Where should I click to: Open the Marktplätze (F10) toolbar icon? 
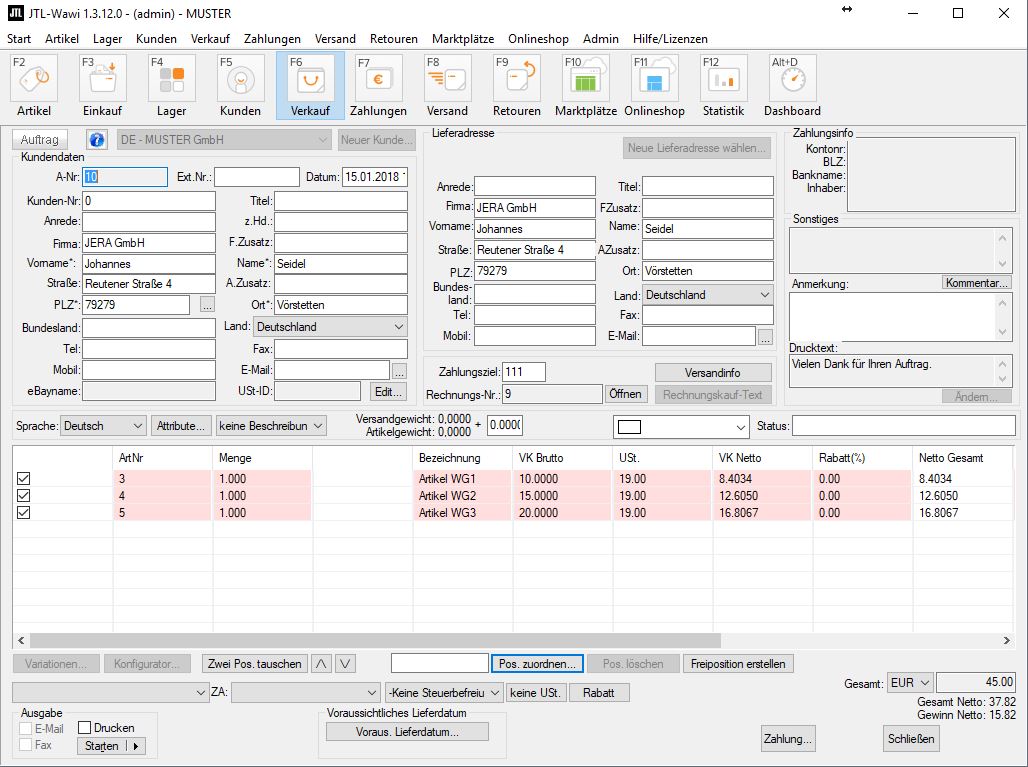(x=585, y=86)
